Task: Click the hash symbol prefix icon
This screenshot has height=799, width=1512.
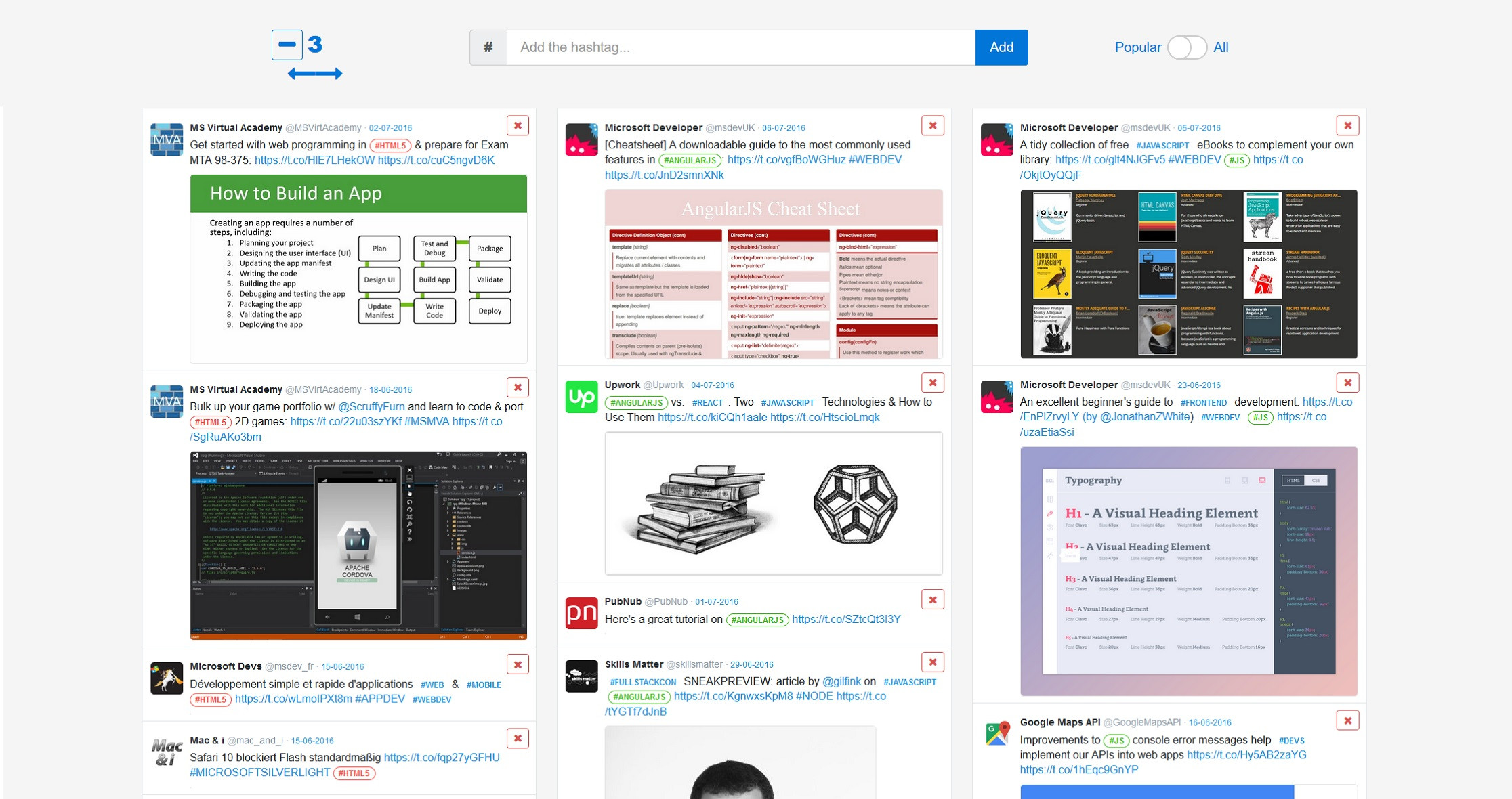Action: 488,47
